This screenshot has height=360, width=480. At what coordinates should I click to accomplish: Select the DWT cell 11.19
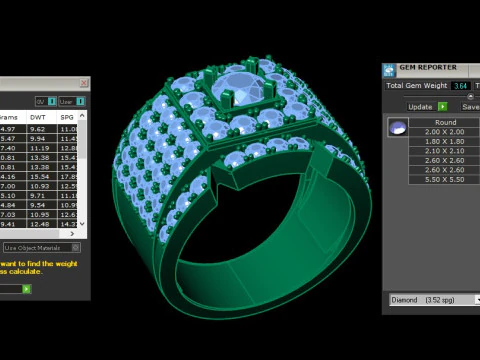pyautogui.click(x=42, y=148)
